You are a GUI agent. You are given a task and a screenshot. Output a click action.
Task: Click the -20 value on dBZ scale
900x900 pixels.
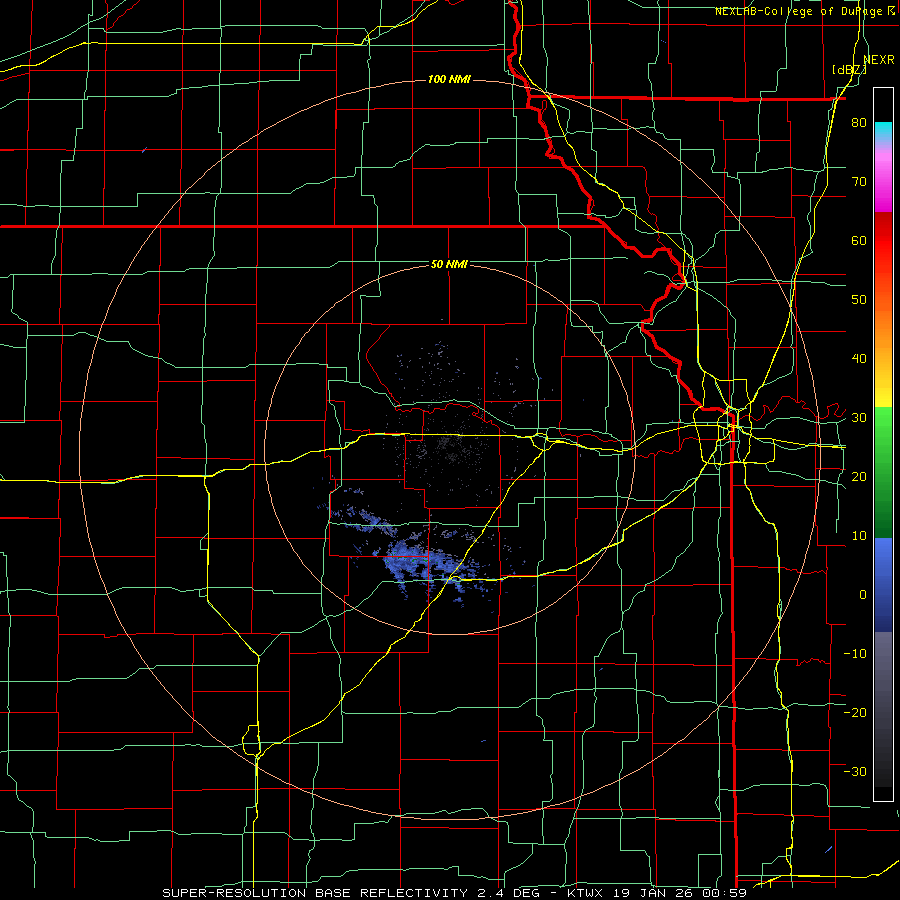(855, 713)
